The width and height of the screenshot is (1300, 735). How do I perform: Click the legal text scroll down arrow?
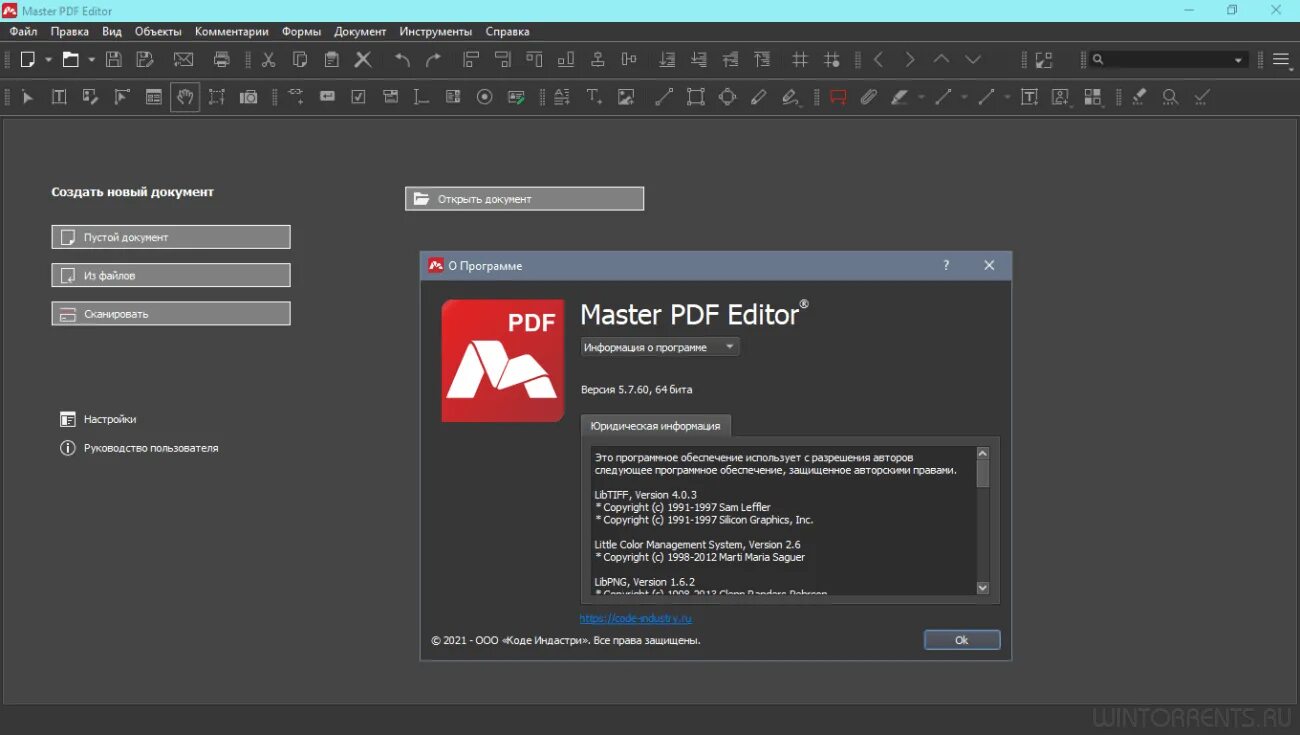point(982,588)
